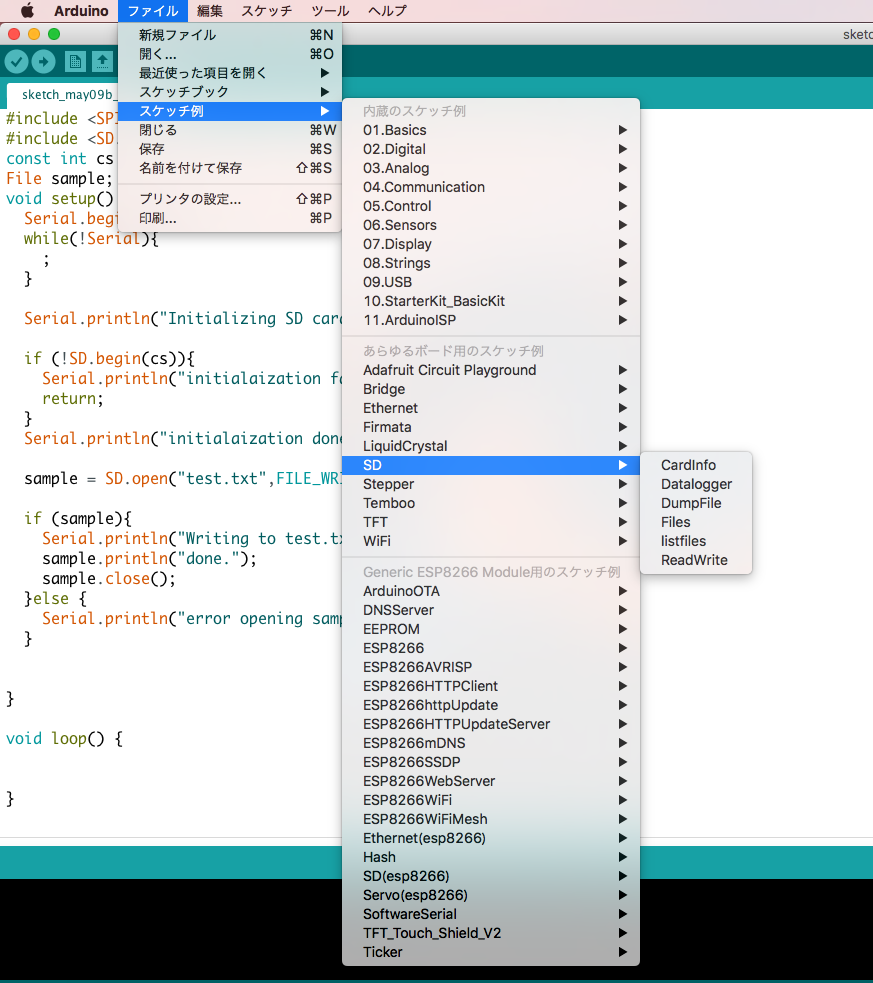This screenshot has width=873, height=983.
Task: Open the DumpFile SD example
Action: 696,503
